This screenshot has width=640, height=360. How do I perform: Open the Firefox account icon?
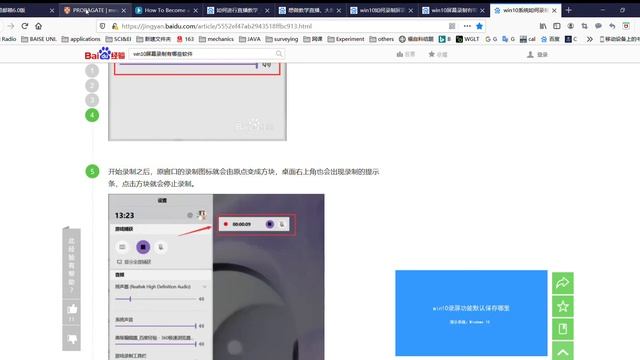pos(571,26)
